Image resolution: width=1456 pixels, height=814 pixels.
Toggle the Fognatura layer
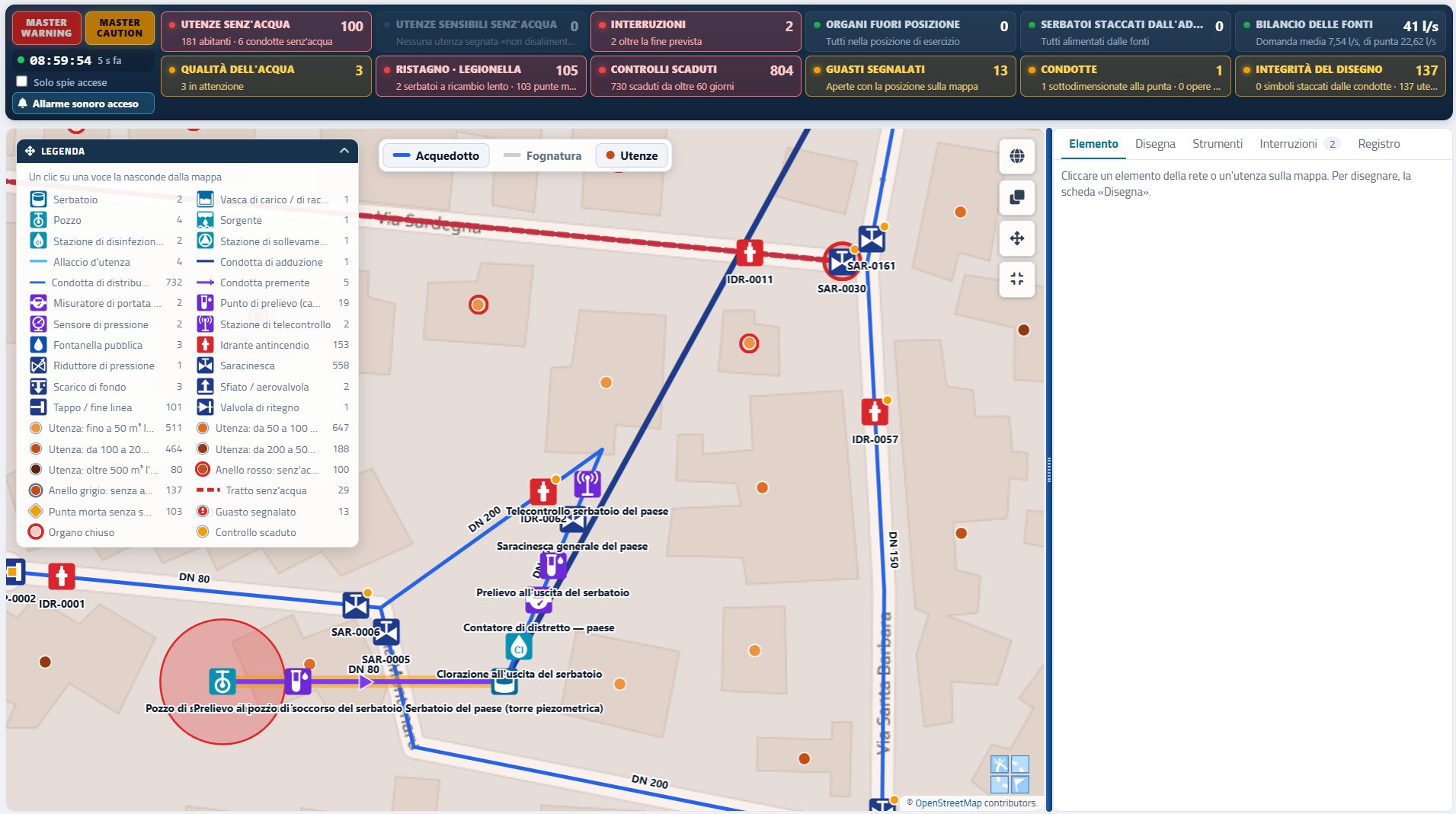542,156
